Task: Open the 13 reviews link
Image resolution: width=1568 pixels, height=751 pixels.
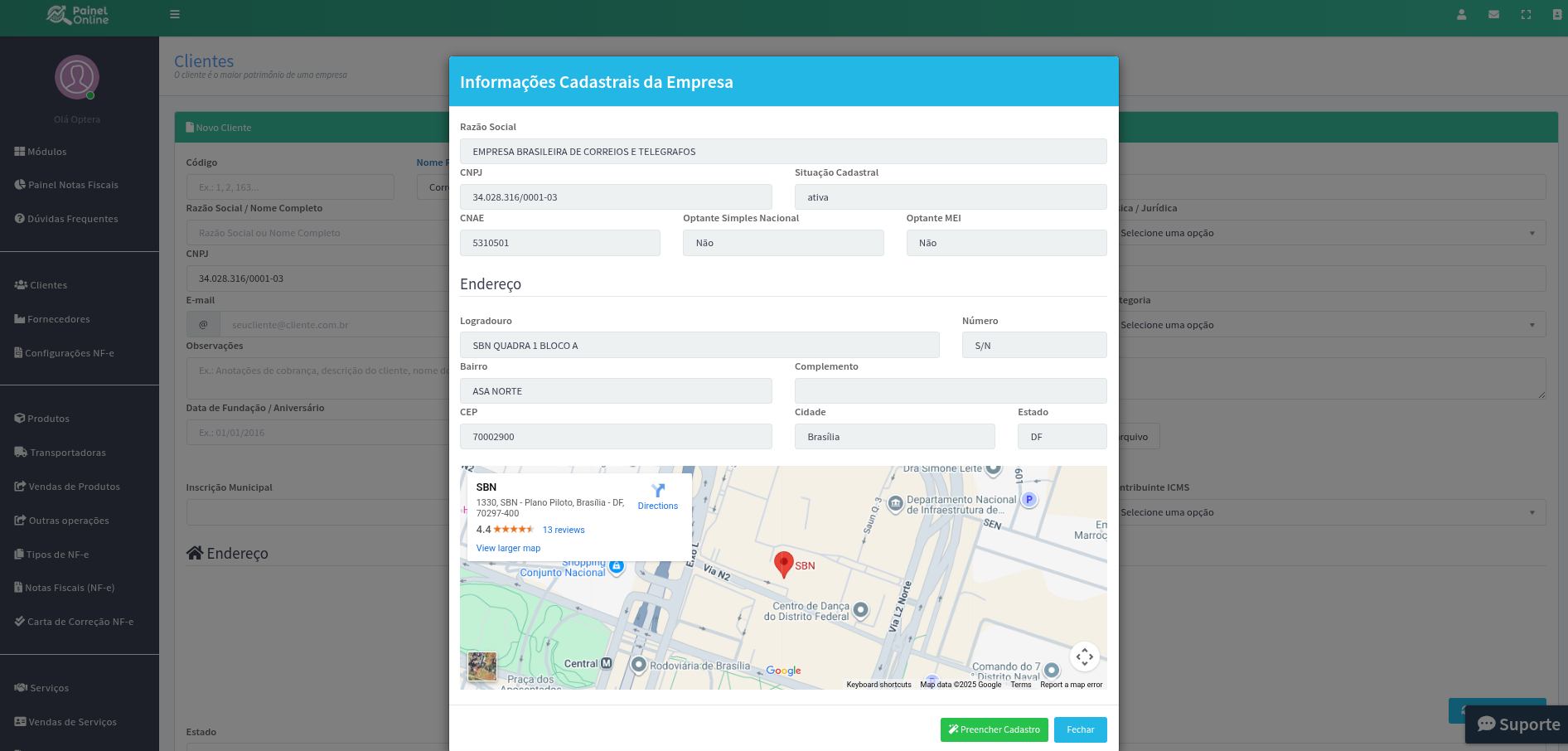Action: coord(564,530)
